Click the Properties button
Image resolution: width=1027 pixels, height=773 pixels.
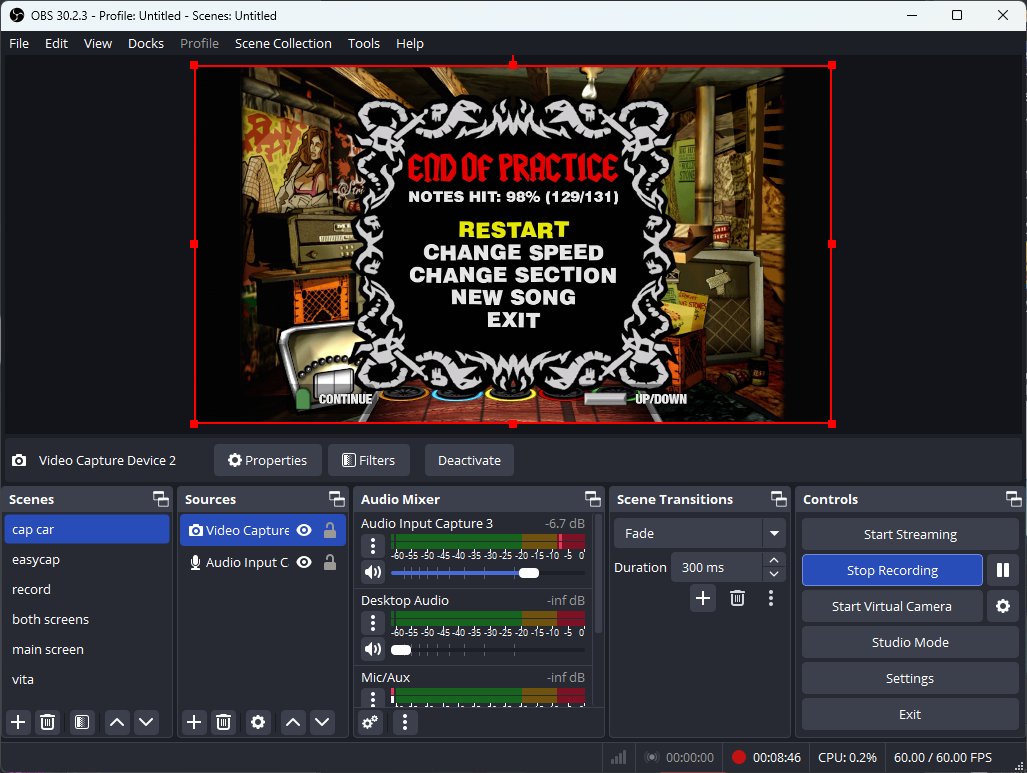267,461
